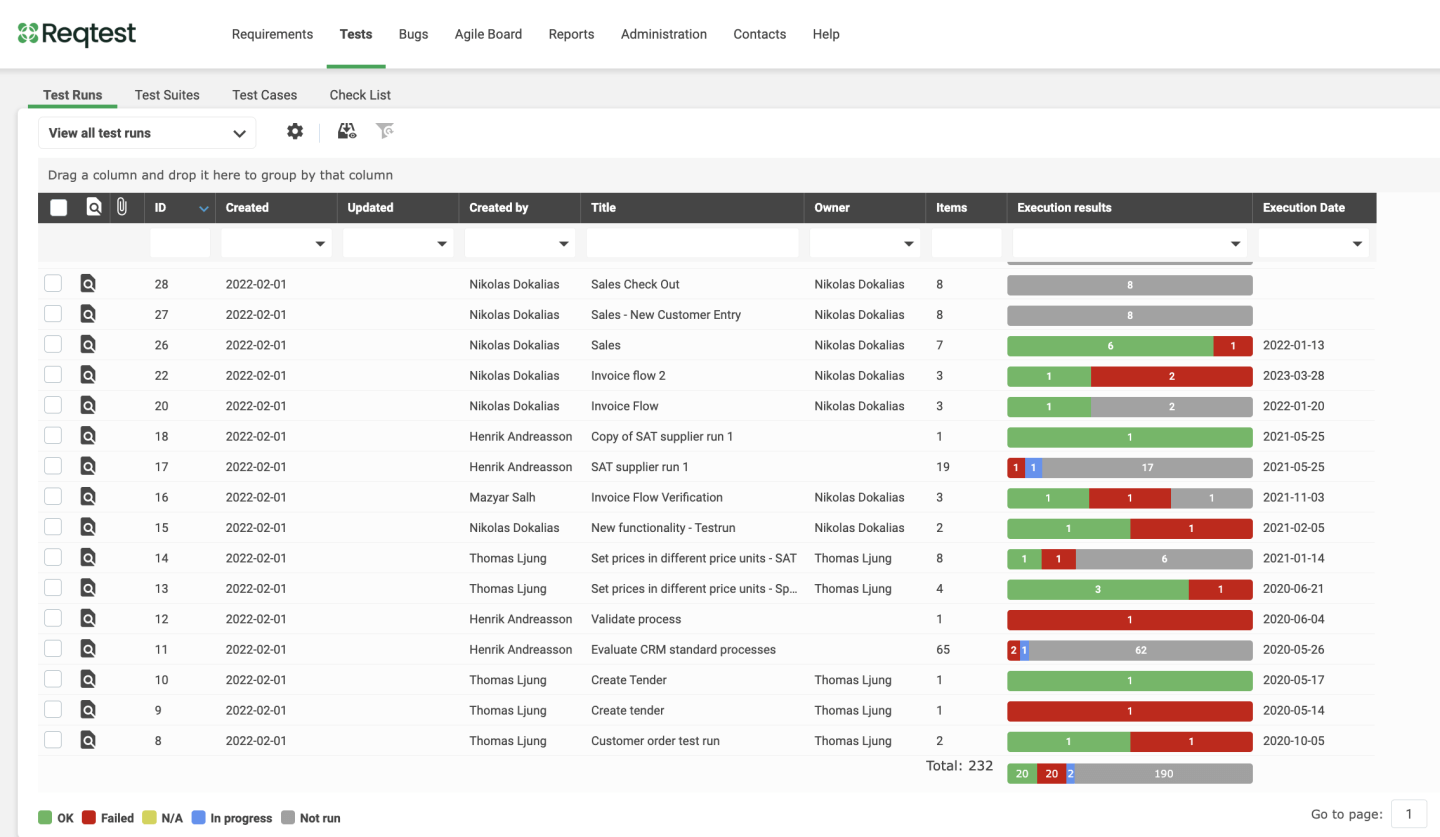Open the 'View all test runs' dropdown
The image size is (1440, 837).
click(x=146, y=132)
